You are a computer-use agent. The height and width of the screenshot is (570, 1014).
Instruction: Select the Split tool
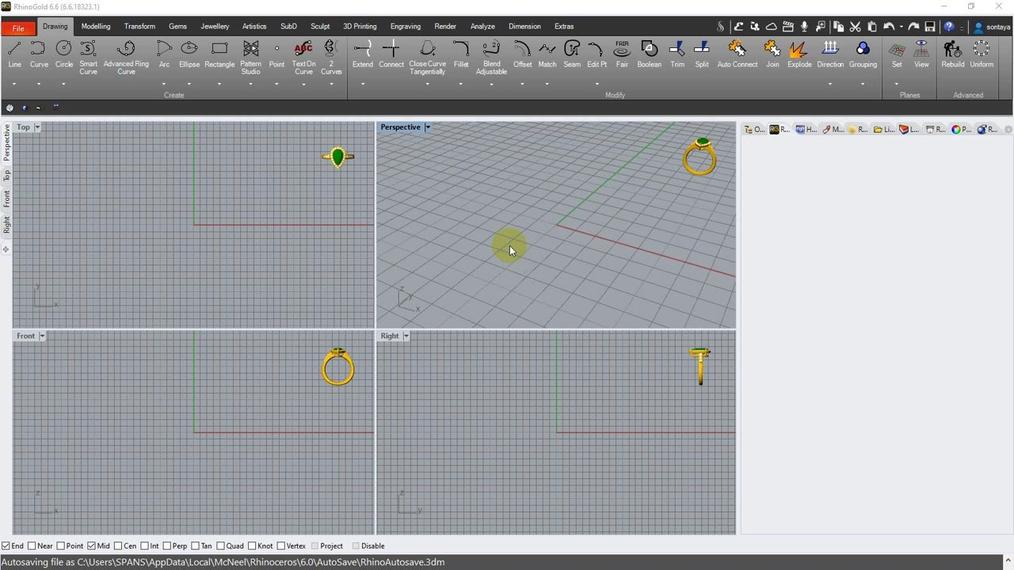click(x=702, y=54)
